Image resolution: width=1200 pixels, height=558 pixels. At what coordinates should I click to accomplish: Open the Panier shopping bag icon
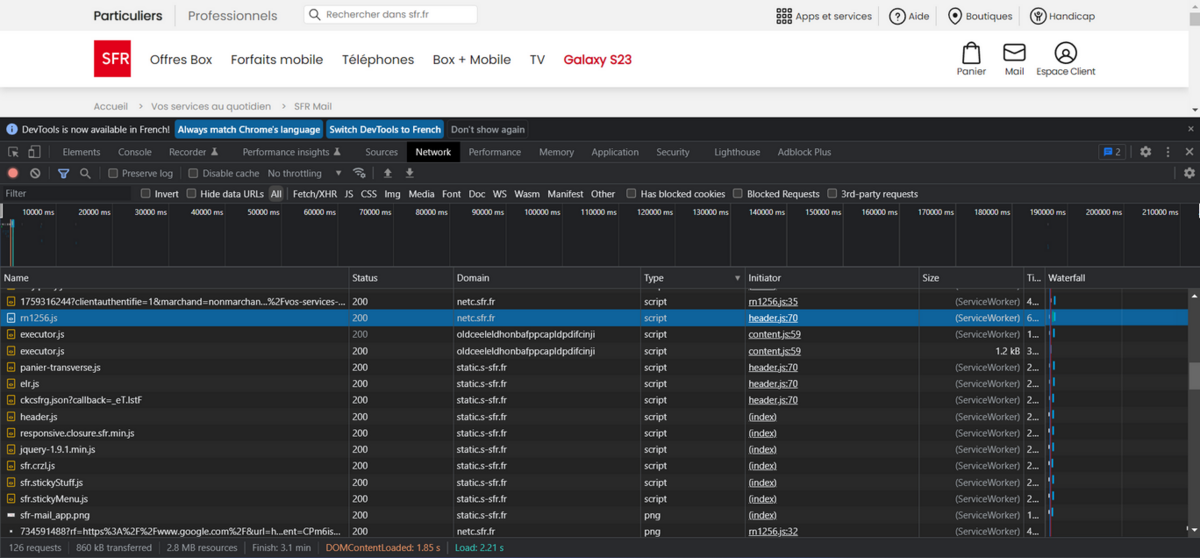pyautogui.click(x=971, y=52)
